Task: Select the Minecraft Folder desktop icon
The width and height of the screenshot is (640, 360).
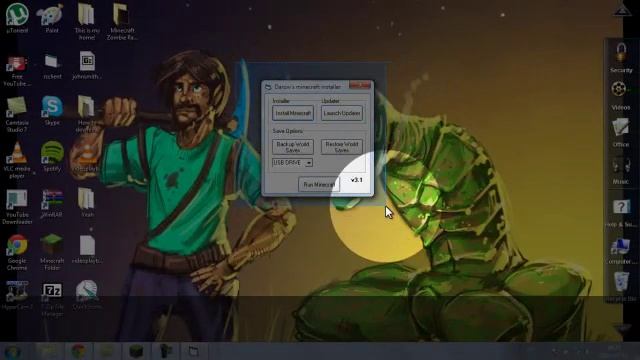Action: [52, 252]
